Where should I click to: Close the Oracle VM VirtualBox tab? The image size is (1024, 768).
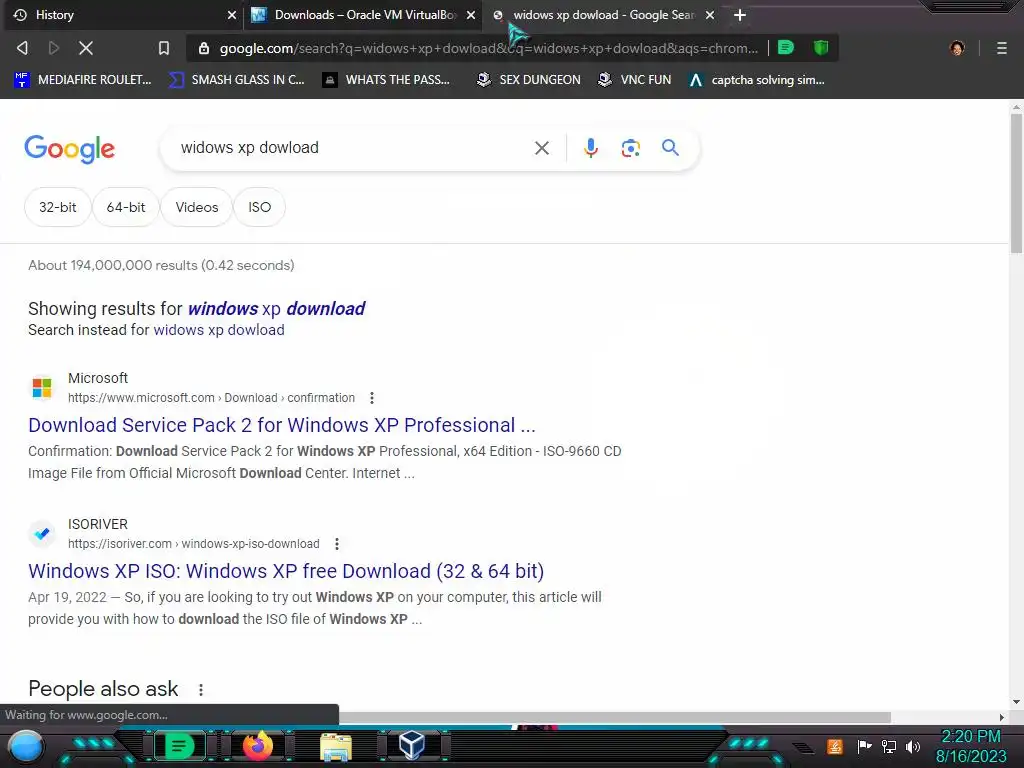click(471, 15)
